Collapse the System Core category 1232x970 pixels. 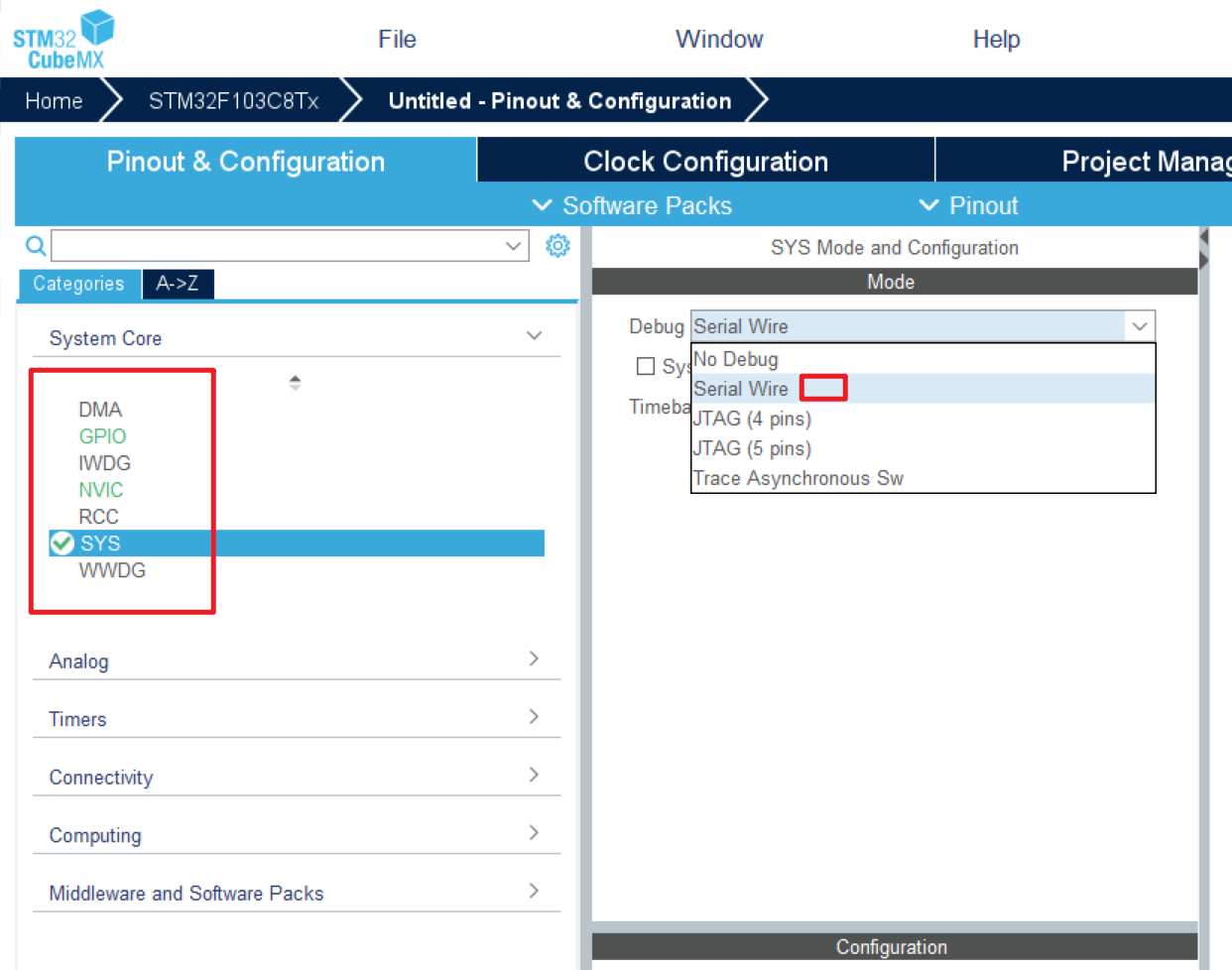click(x=534, y=336)
